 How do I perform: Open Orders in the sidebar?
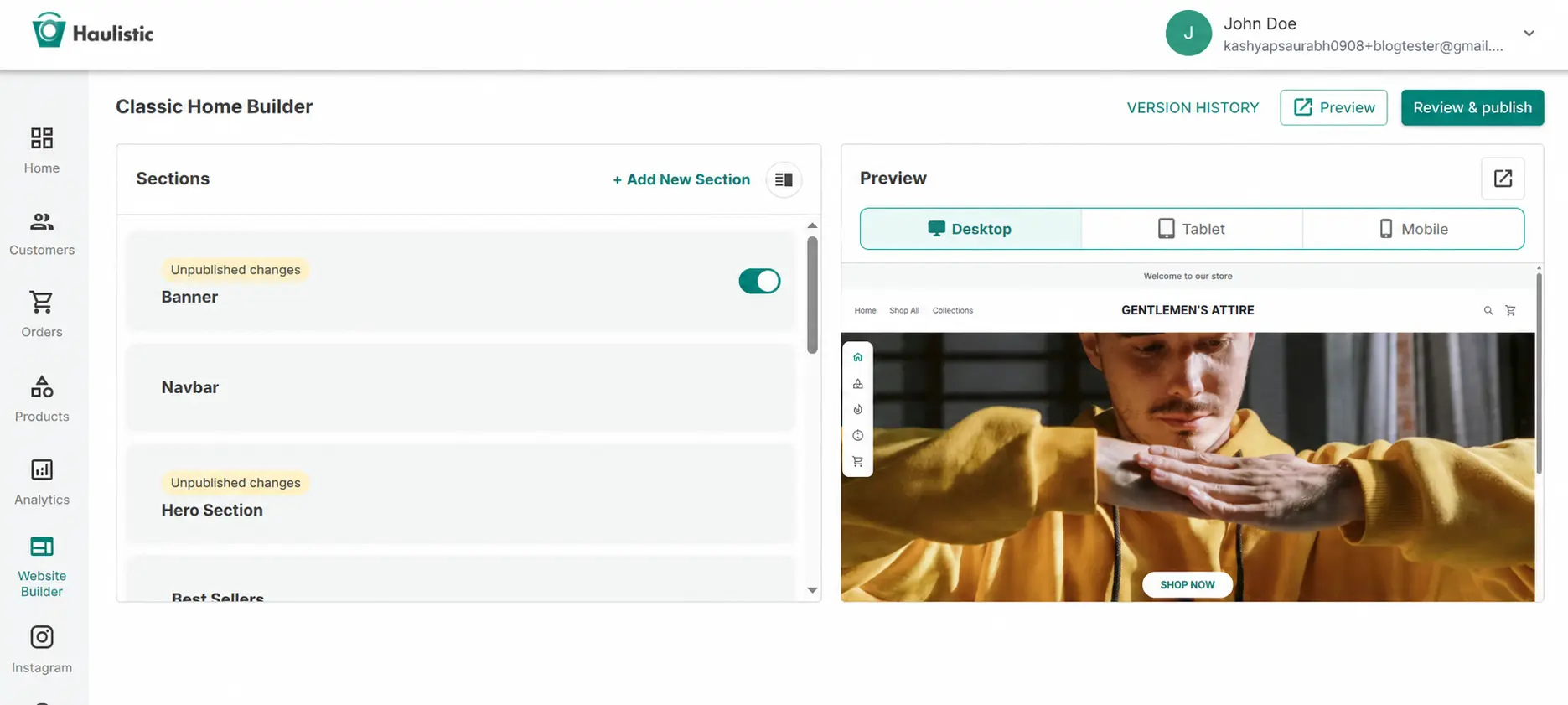click(42, 315)
